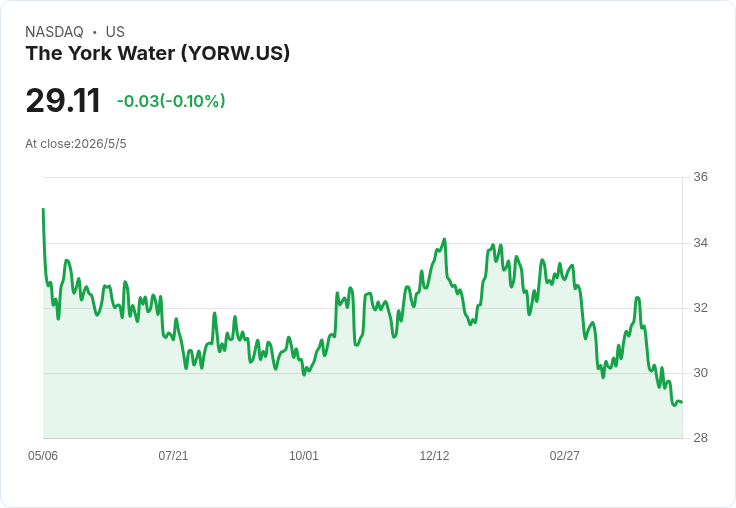
Task: Click the 07/21 date axis label
Action: coord(173,455)
